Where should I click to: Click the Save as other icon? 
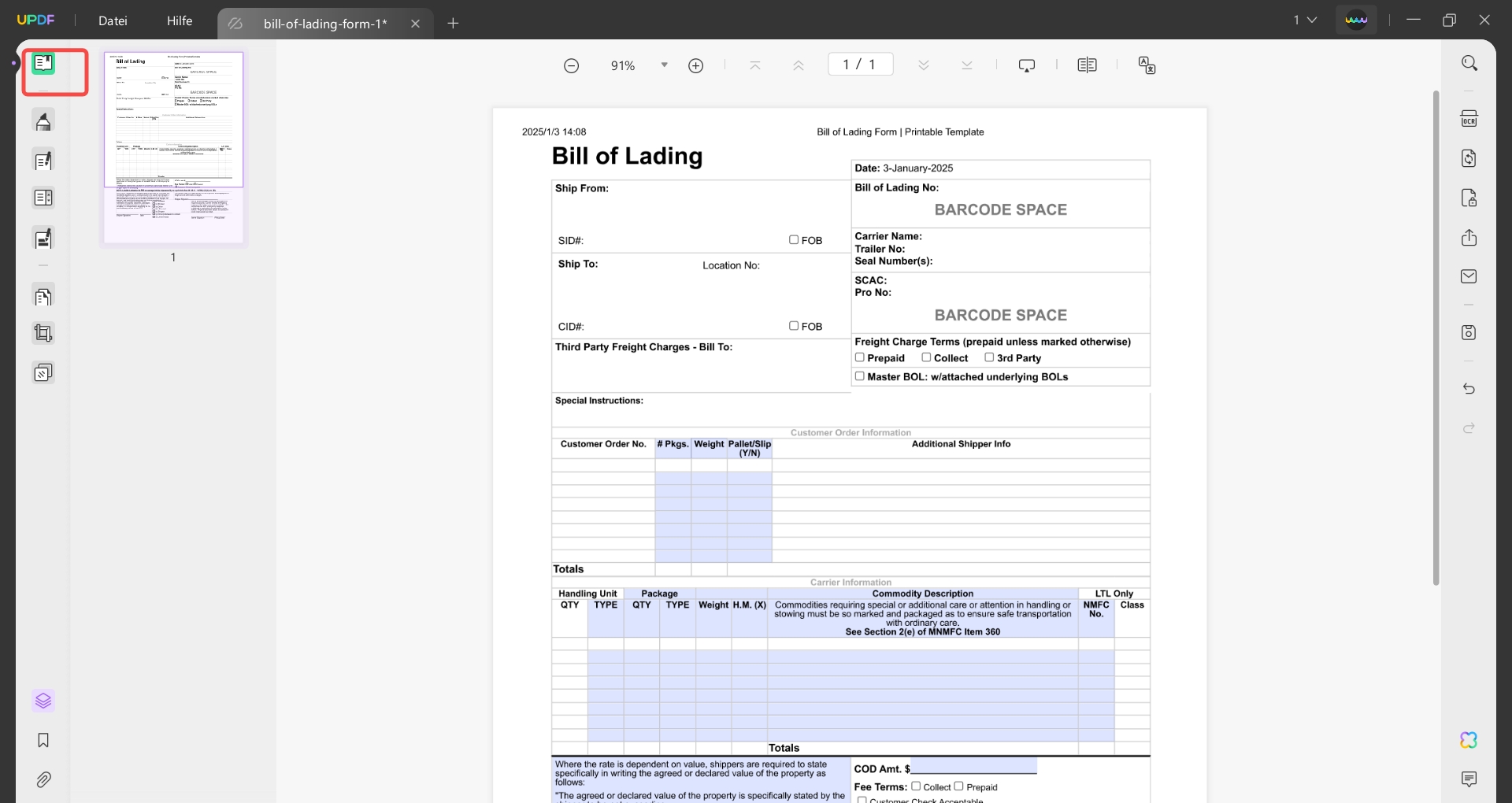[1469, 332]
